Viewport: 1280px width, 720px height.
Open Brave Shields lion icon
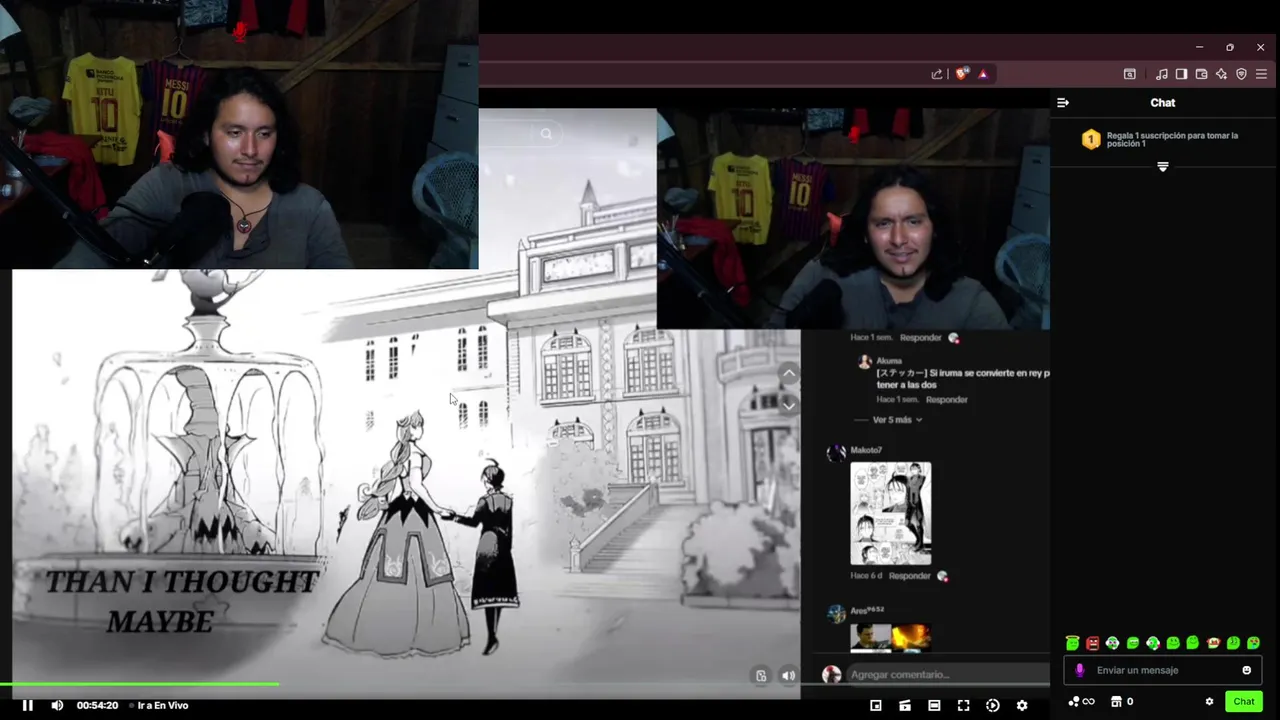tap(962, 74)
